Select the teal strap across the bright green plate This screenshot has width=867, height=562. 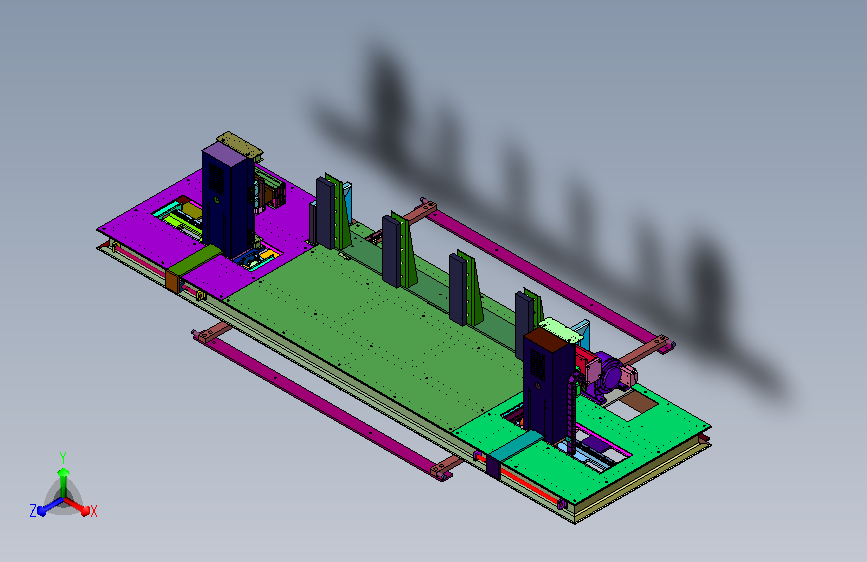click(x=516, y=446)
